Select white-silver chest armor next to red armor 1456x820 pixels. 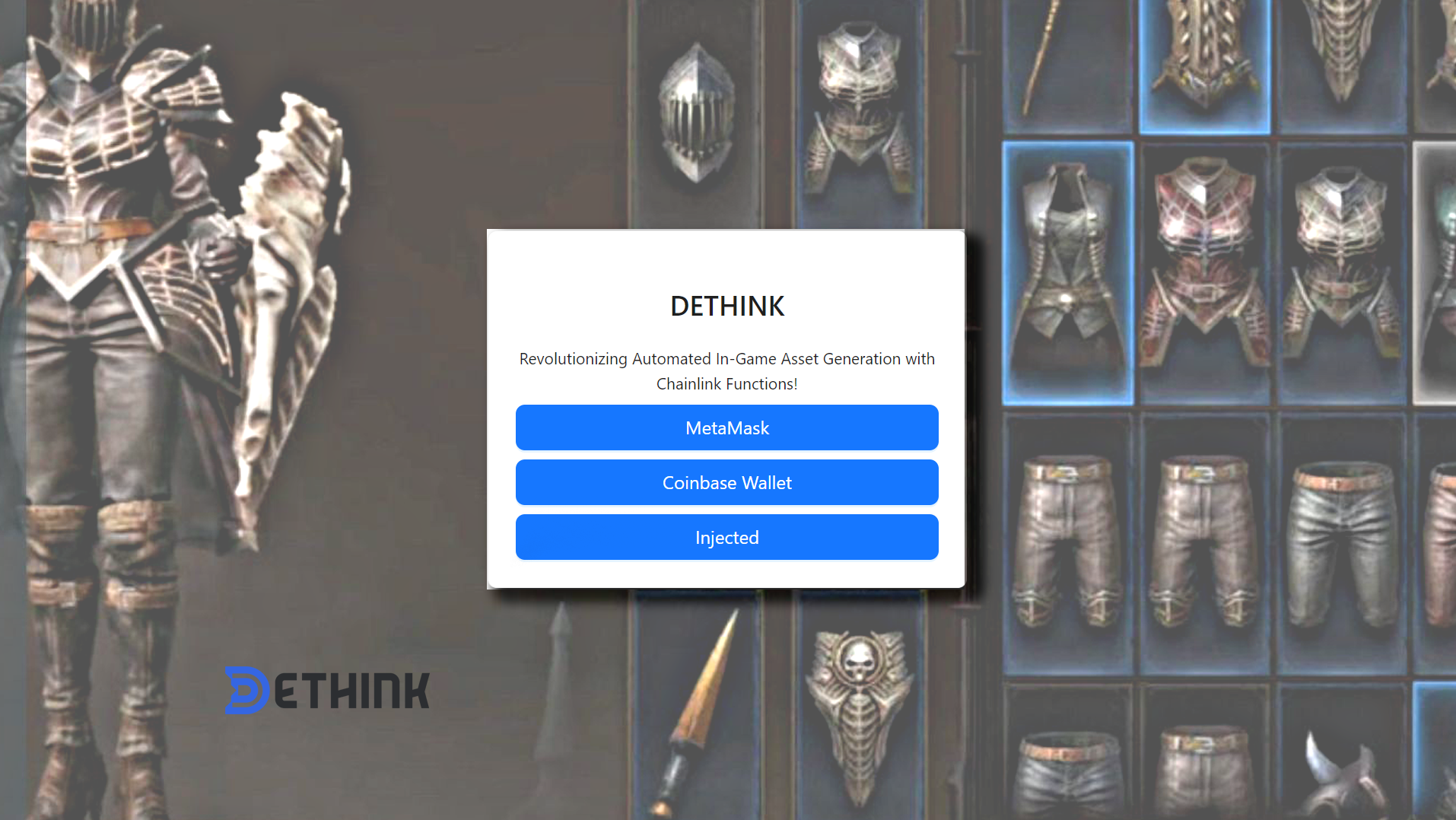point(1342,259)
